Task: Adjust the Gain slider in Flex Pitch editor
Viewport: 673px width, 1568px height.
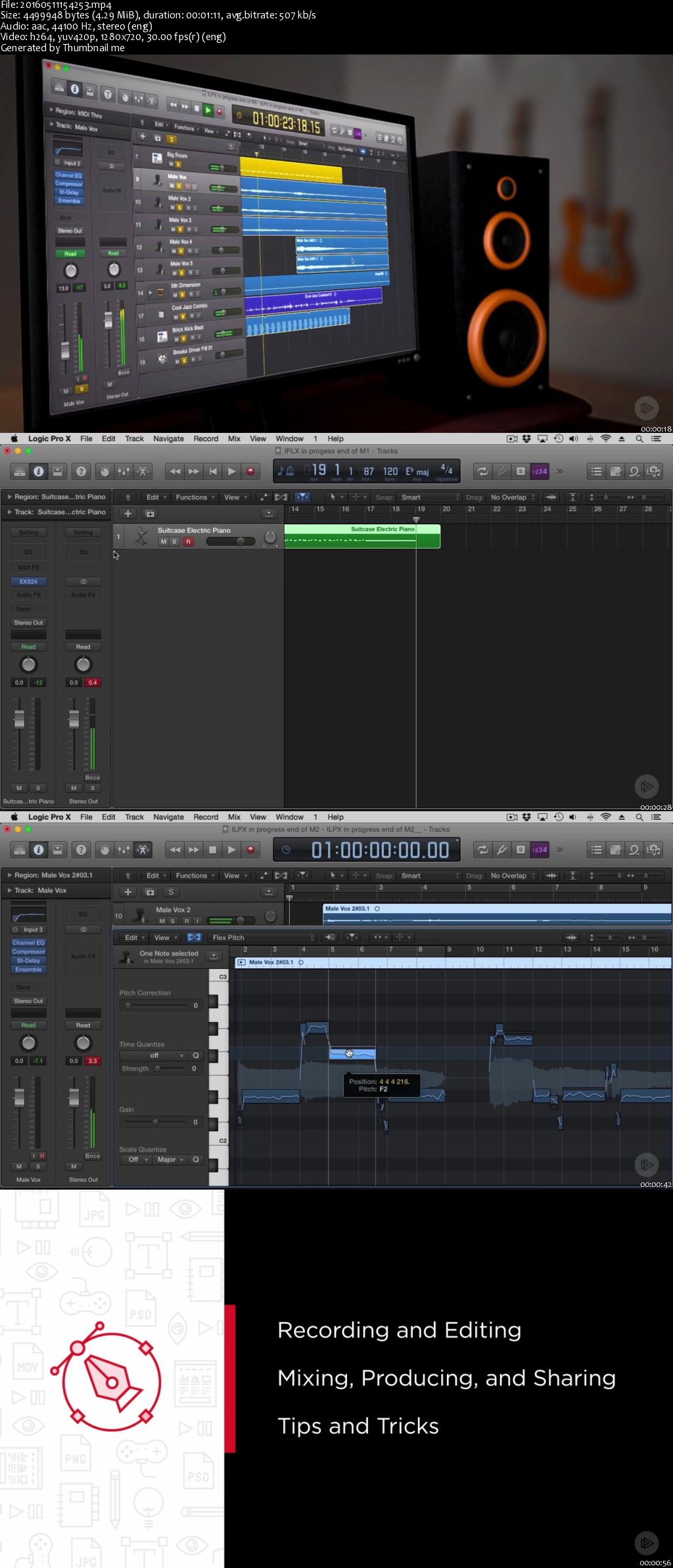Action: [155, 1122]
